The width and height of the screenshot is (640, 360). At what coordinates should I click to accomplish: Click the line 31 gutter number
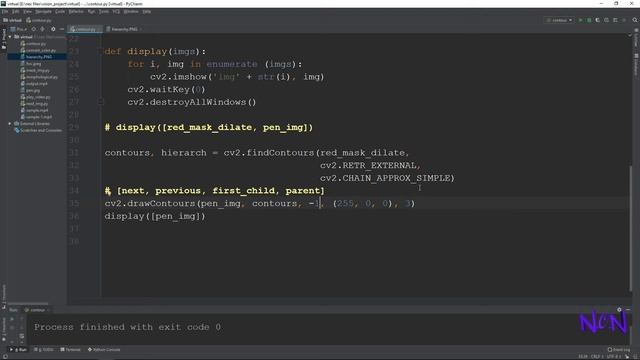point(74,153)
